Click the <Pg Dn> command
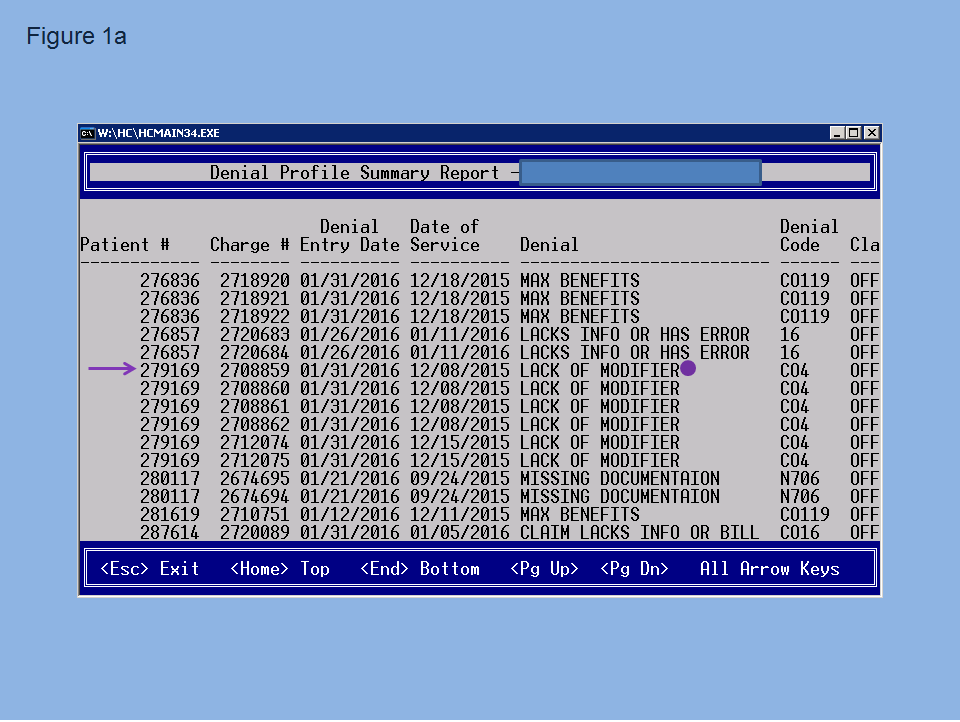This screenshot has height=722, width=960. tap(634, 569)
